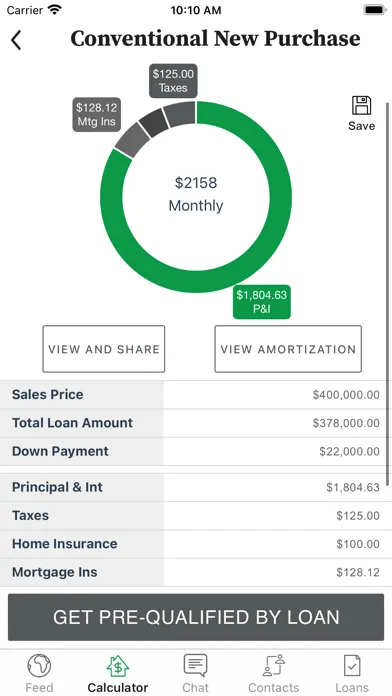Tap the $125.00 Taxes chart label
Screen dimensions: 392x696
[x=173, y=81]
